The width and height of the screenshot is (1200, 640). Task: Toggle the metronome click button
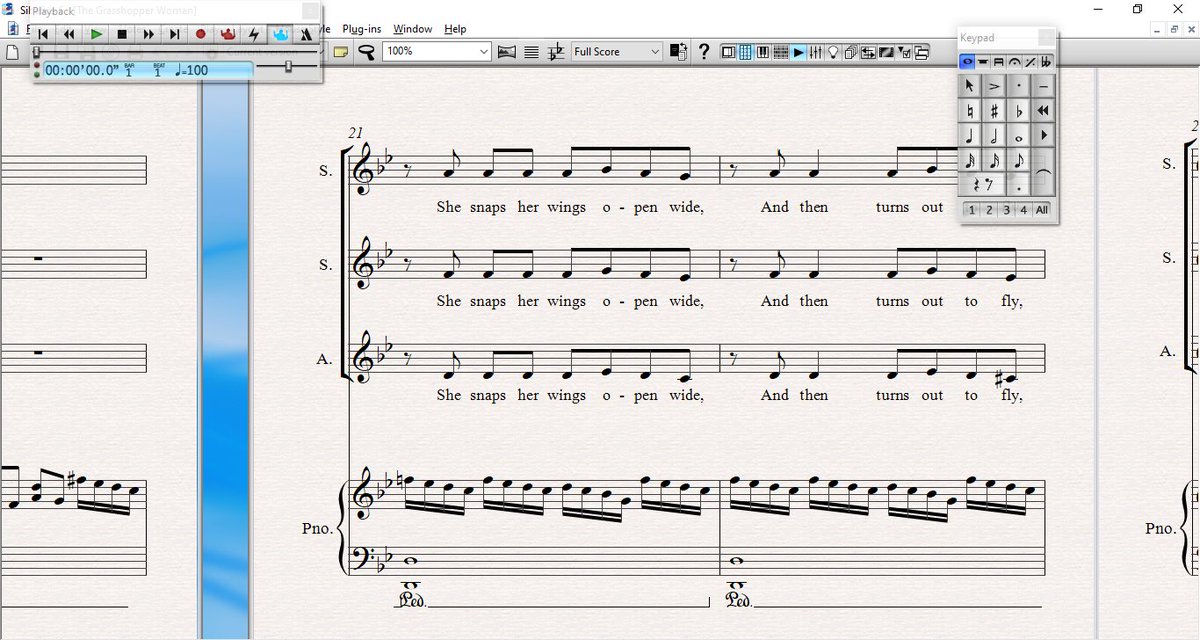point(306,33)
